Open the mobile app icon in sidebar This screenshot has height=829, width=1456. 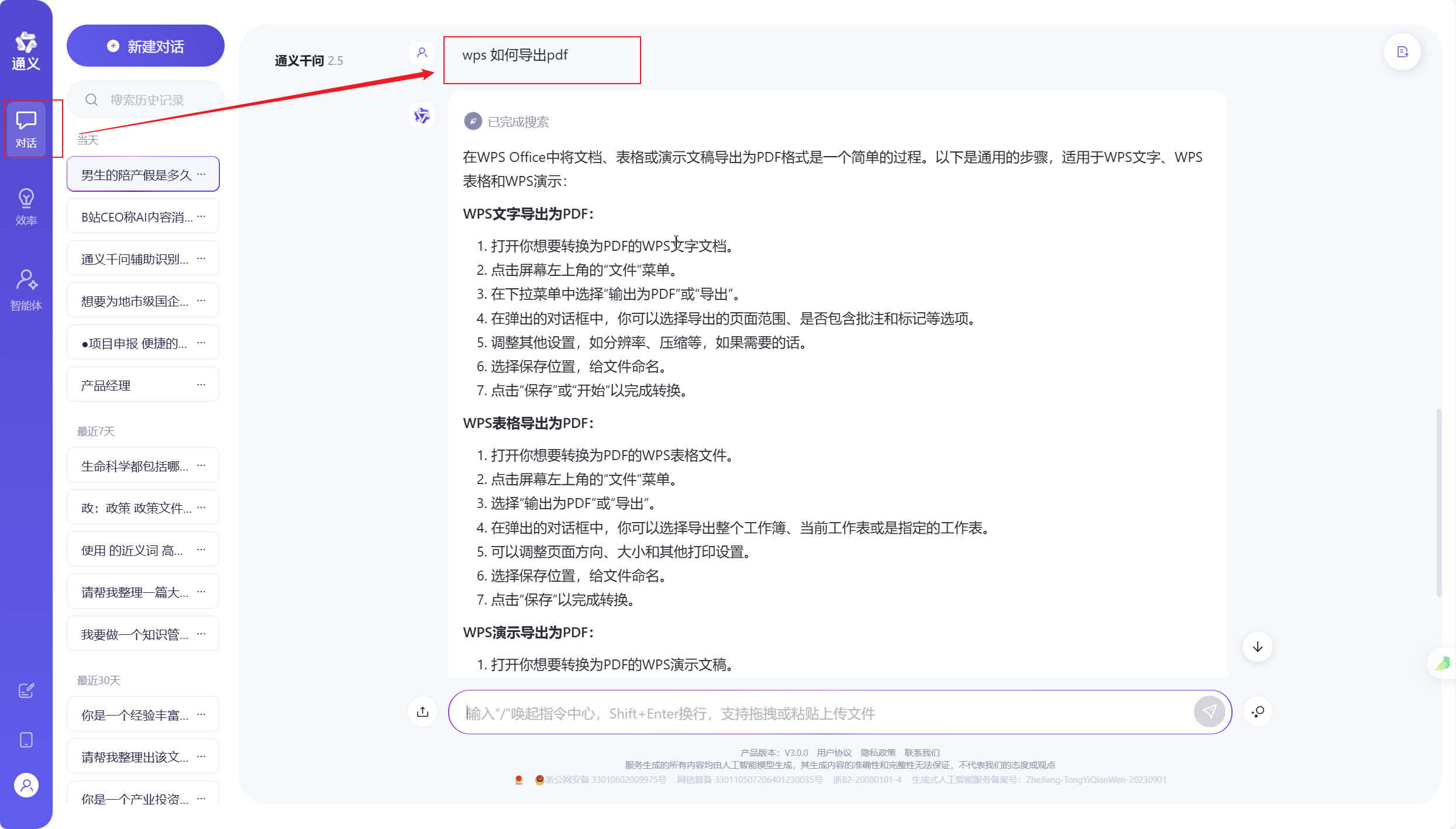[x=26, y=740]
